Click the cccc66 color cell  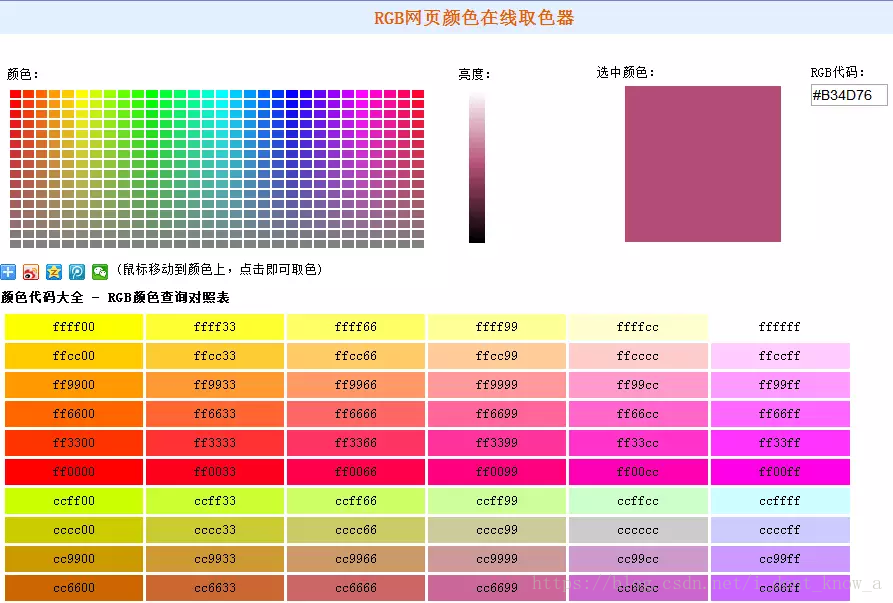356,530
